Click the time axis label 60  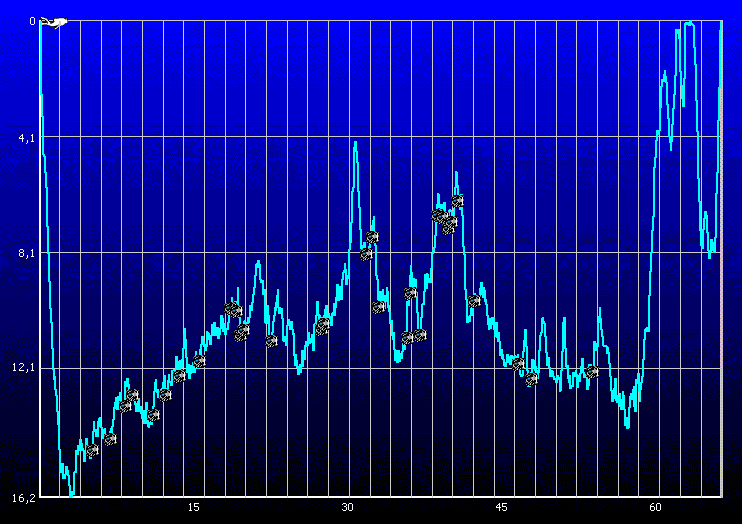[x=655, y=507]
